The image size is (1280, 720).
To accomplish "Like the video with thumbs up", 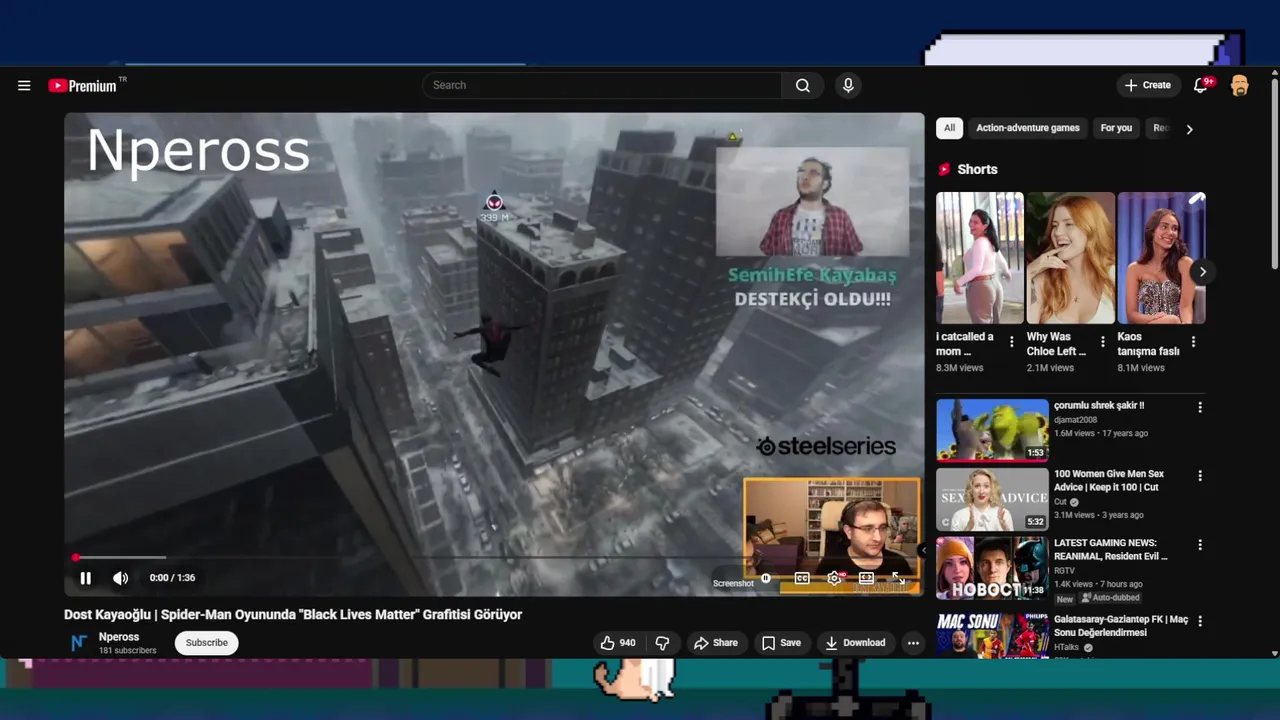I will 618,643.
